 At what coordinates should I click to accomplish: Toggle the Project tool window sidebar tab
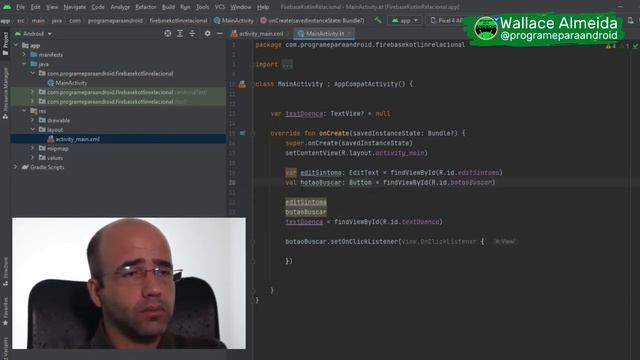[x=5, y=44]
